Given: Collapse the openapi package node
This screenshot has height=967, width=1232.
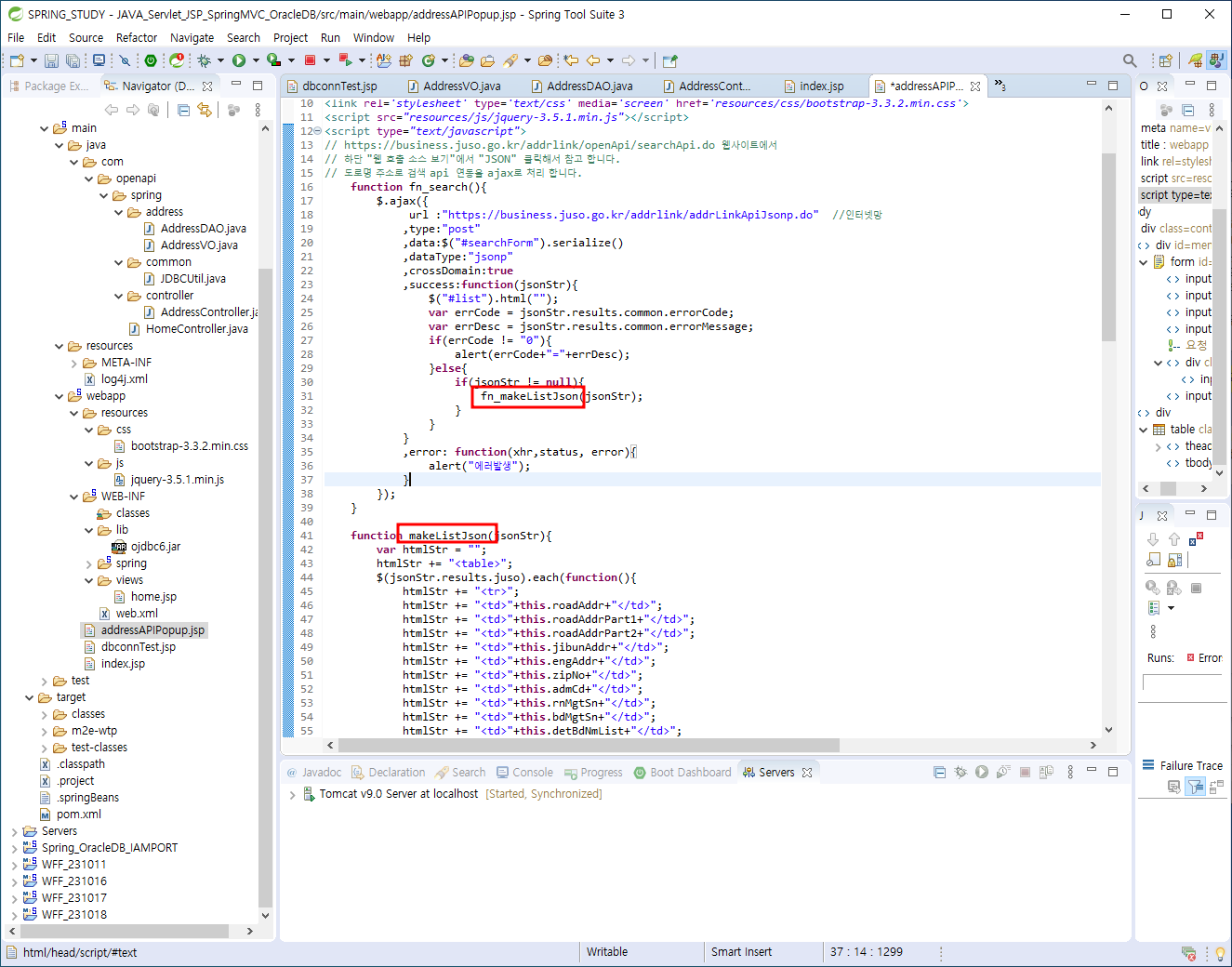Looking at the screenshot, I should click(88, 179).
